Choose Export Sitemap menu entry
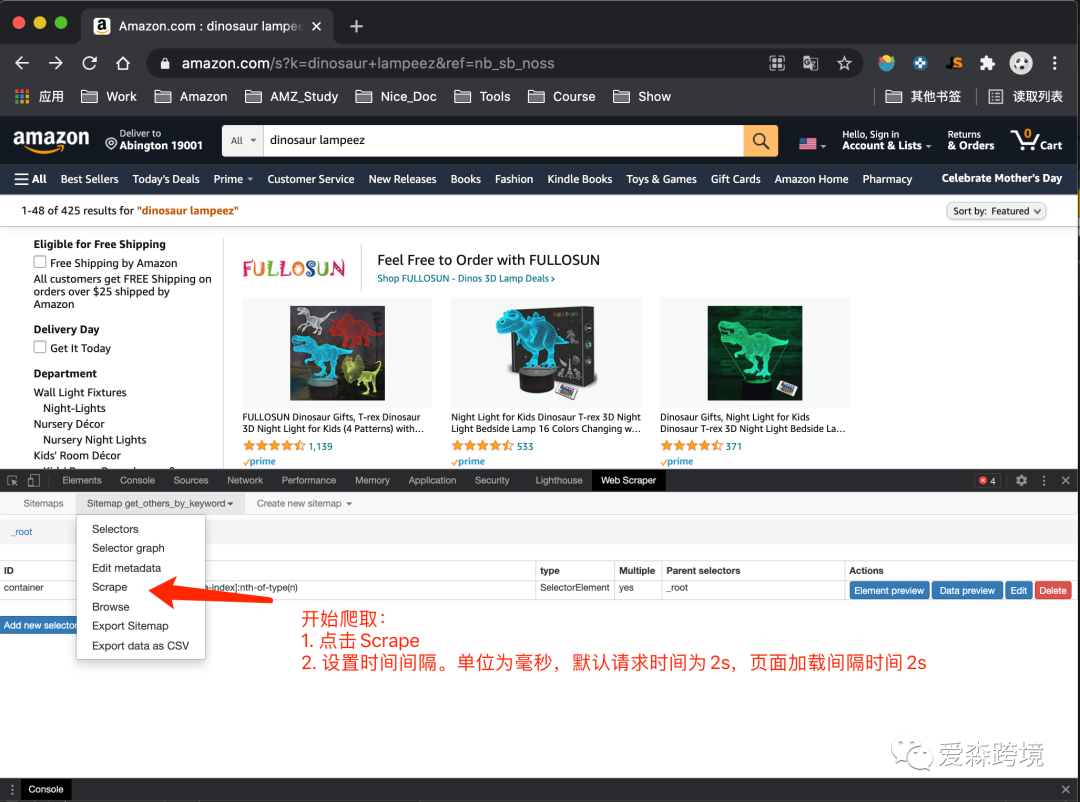 click(x=130, y=626)
